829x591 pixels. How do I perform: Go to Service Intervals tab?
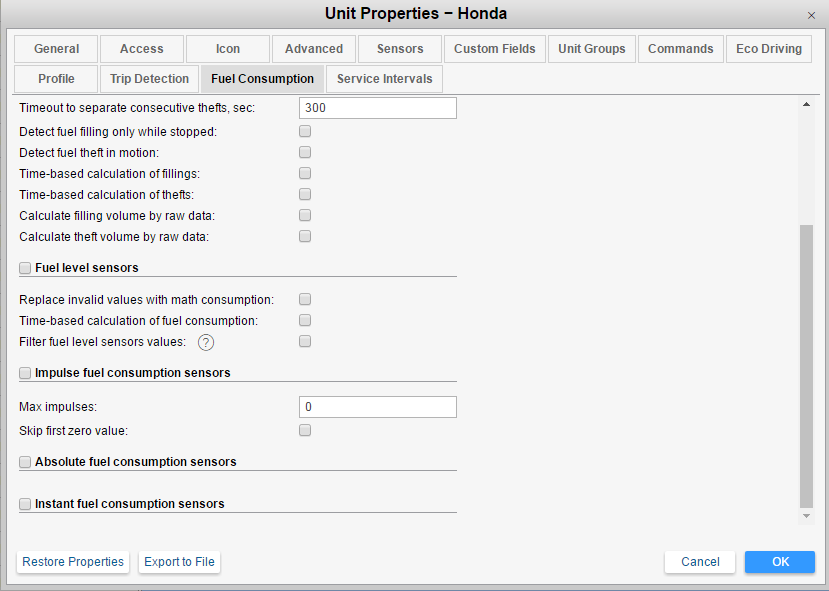pyautogui.click(x=385, y=79)
